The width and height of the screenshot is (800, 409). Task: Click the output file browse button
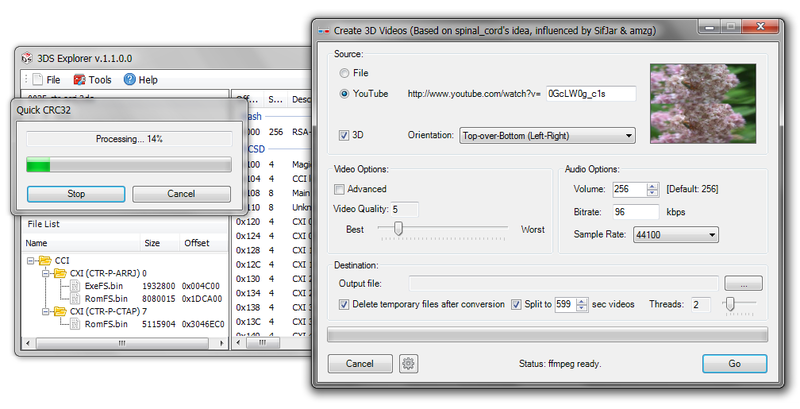point(743,284)
